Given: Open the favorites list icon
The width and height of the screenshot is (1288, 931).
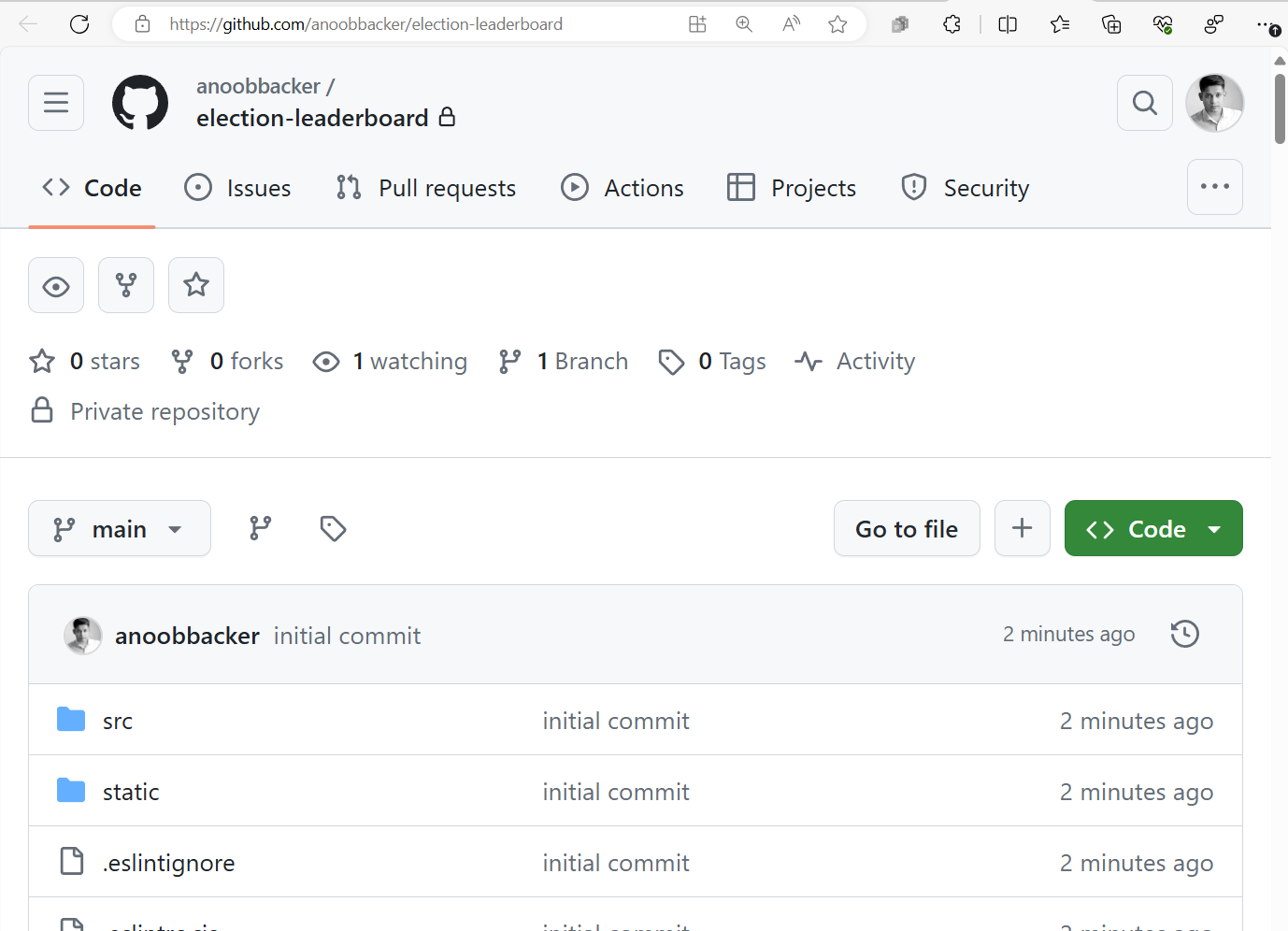Looking at the screenshot, I should [x=1059, y=24].
